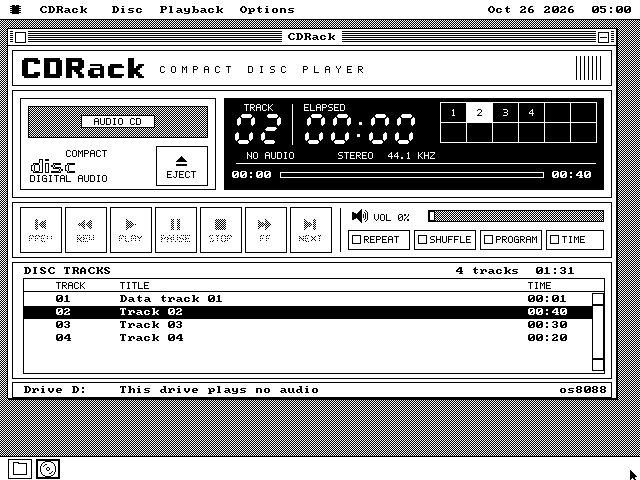This screenshot has height=480, width=640.
Task: Open the CD disc icon in the bottom tray
Action: pos(48,469)
